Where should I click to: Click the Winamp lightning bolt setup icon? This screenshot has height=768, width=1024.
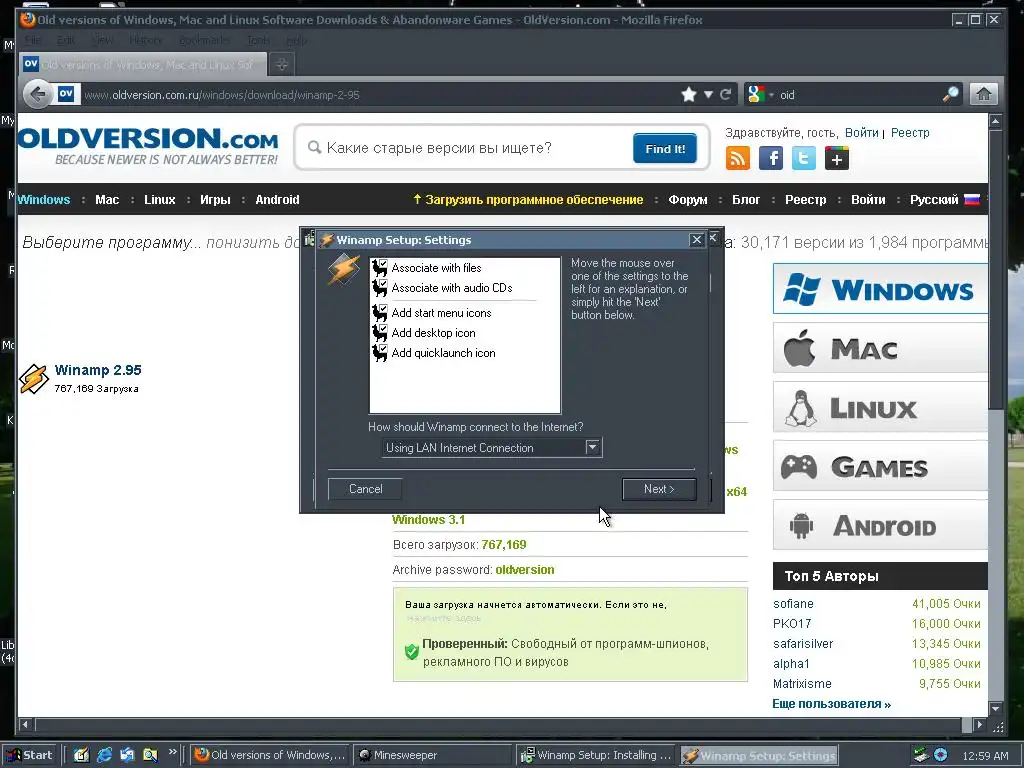344,269
